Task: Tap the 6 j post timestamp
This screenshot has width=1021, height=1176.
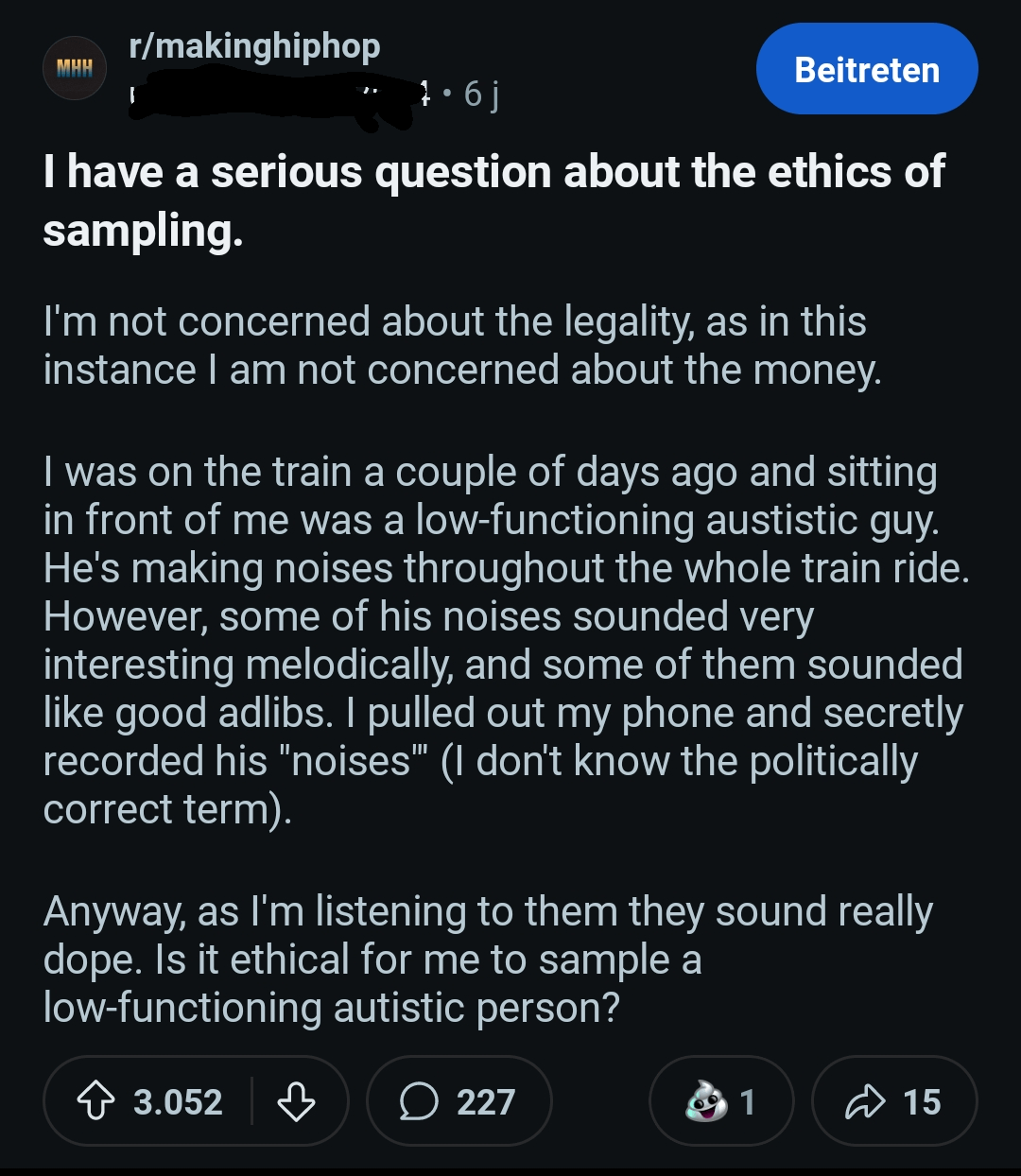Action: point(482,94)
